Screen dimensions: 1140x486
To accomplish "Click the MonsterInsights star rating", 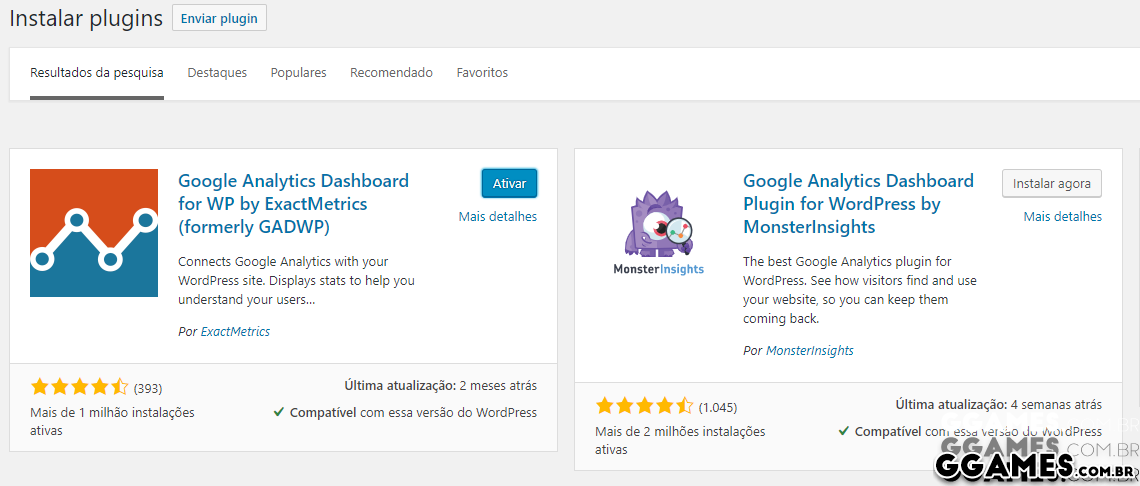I will point(644,406).
